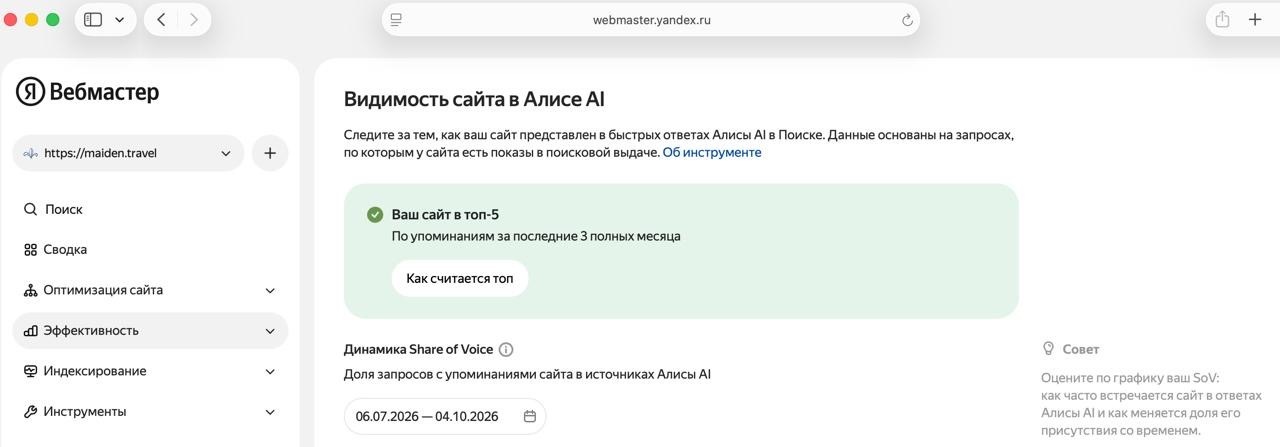This screenshot has width=1280, height=447.
Task: Open the sidebar options chevron in the Safari toolbar
Action: (120, 20)
